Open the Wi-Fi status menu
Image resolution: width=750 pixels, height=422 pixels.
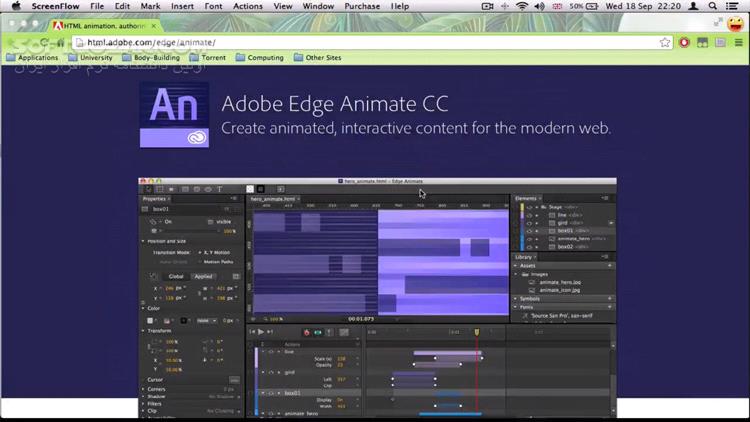522,6
